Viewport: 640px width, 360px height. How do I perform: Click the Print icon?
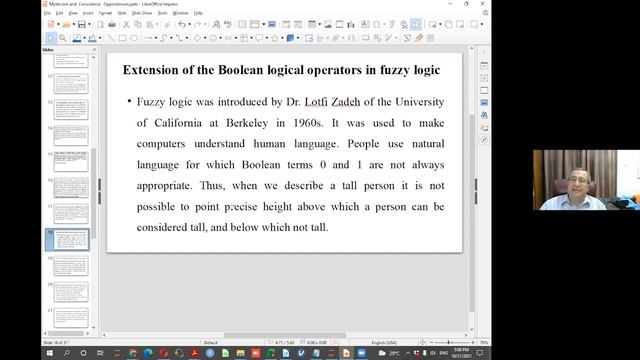(x=112, y=24)
